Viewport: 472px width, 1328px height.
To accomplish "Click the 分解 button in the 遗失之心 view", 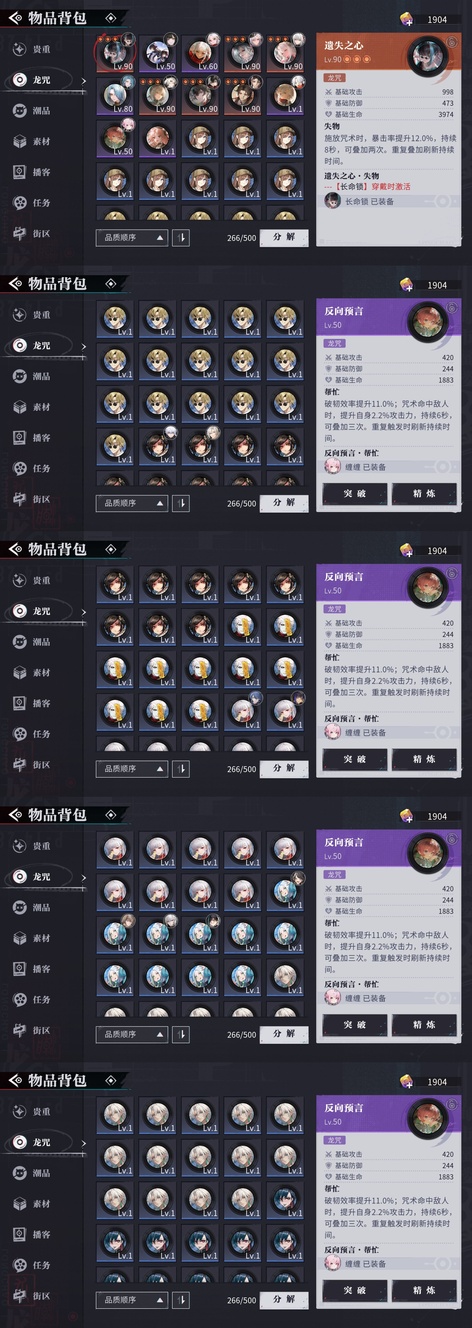I will pyautogui.click(x=284, y=238).
